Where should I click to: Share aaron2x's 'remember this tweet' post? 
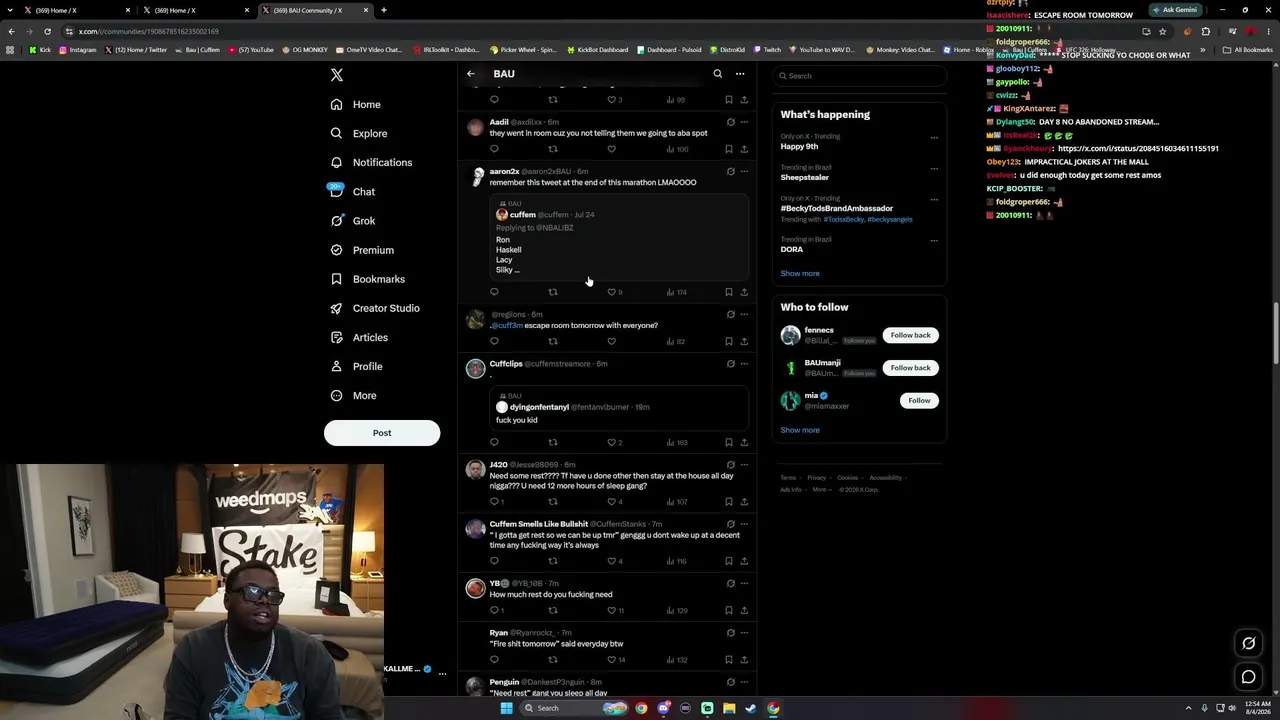pyautogui.click(x=744, y=292)
